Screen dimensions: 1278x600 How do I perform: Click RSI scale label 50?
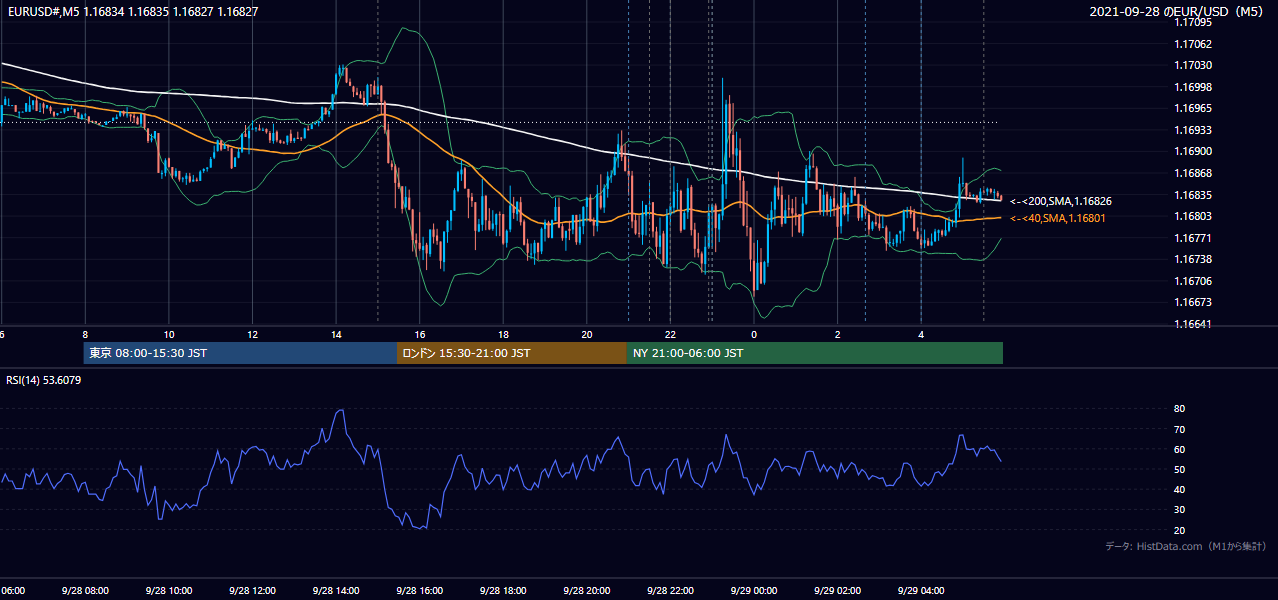tap(1180, 469)
